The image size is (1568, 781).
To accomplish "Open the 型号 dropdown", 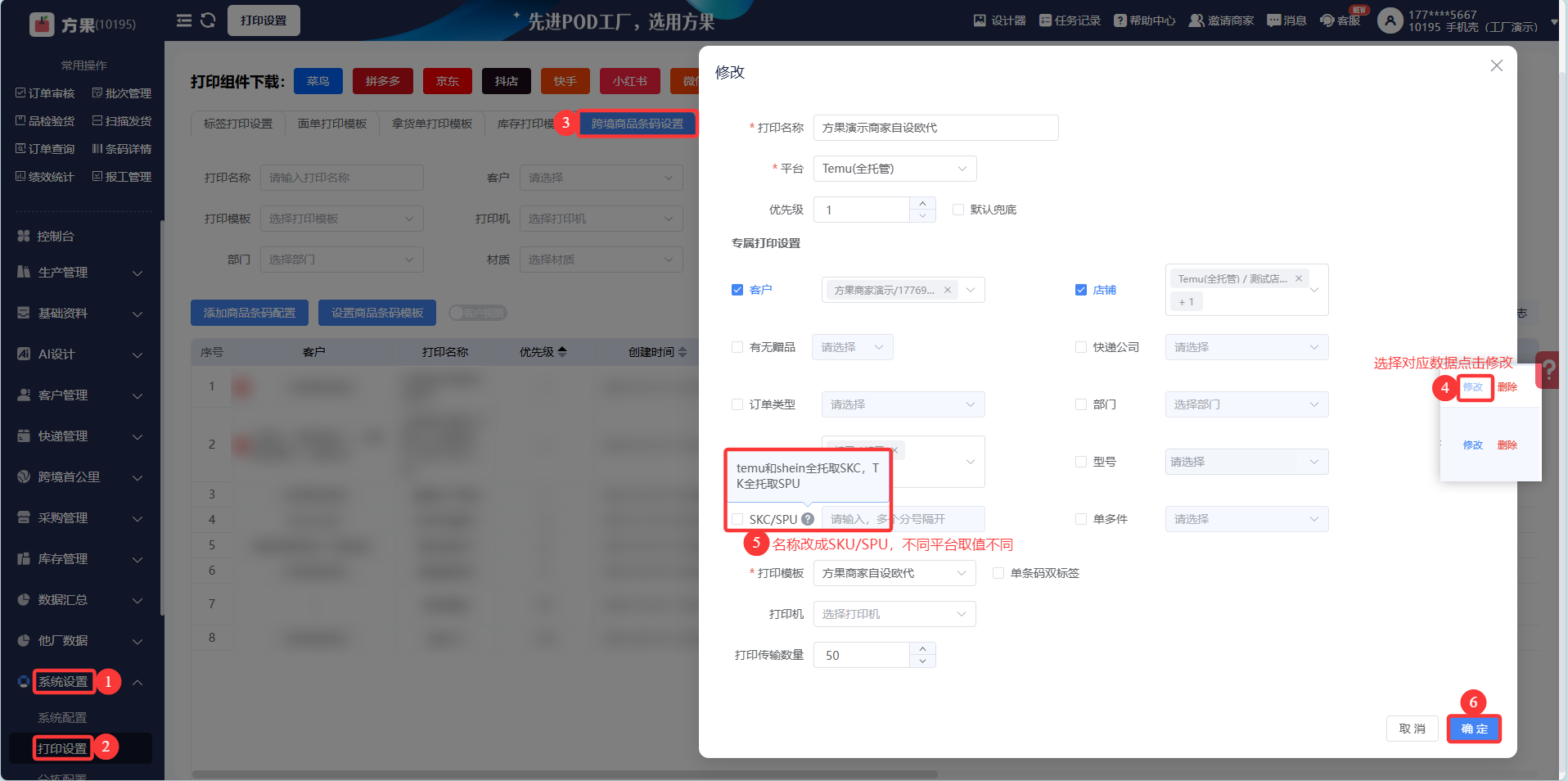I will click(1247, 462).
